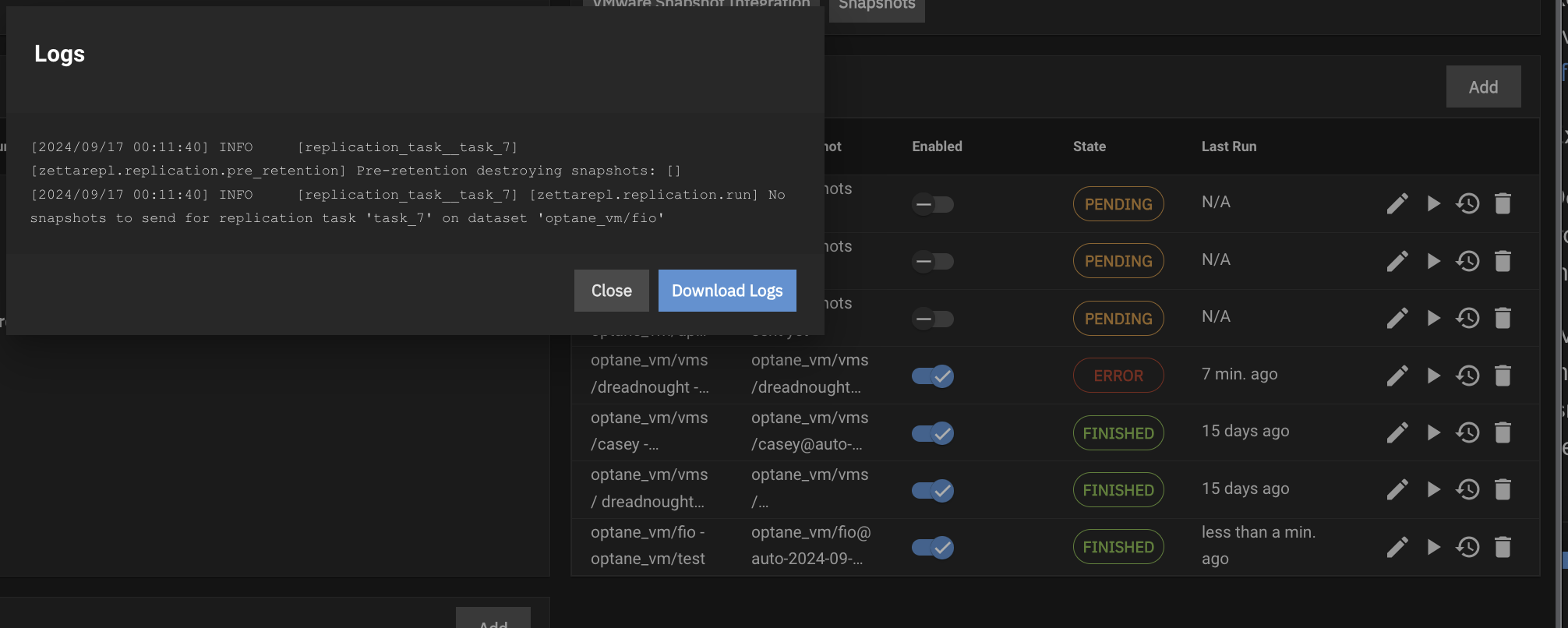Run the ERROR replication task now

(1433, 376)
